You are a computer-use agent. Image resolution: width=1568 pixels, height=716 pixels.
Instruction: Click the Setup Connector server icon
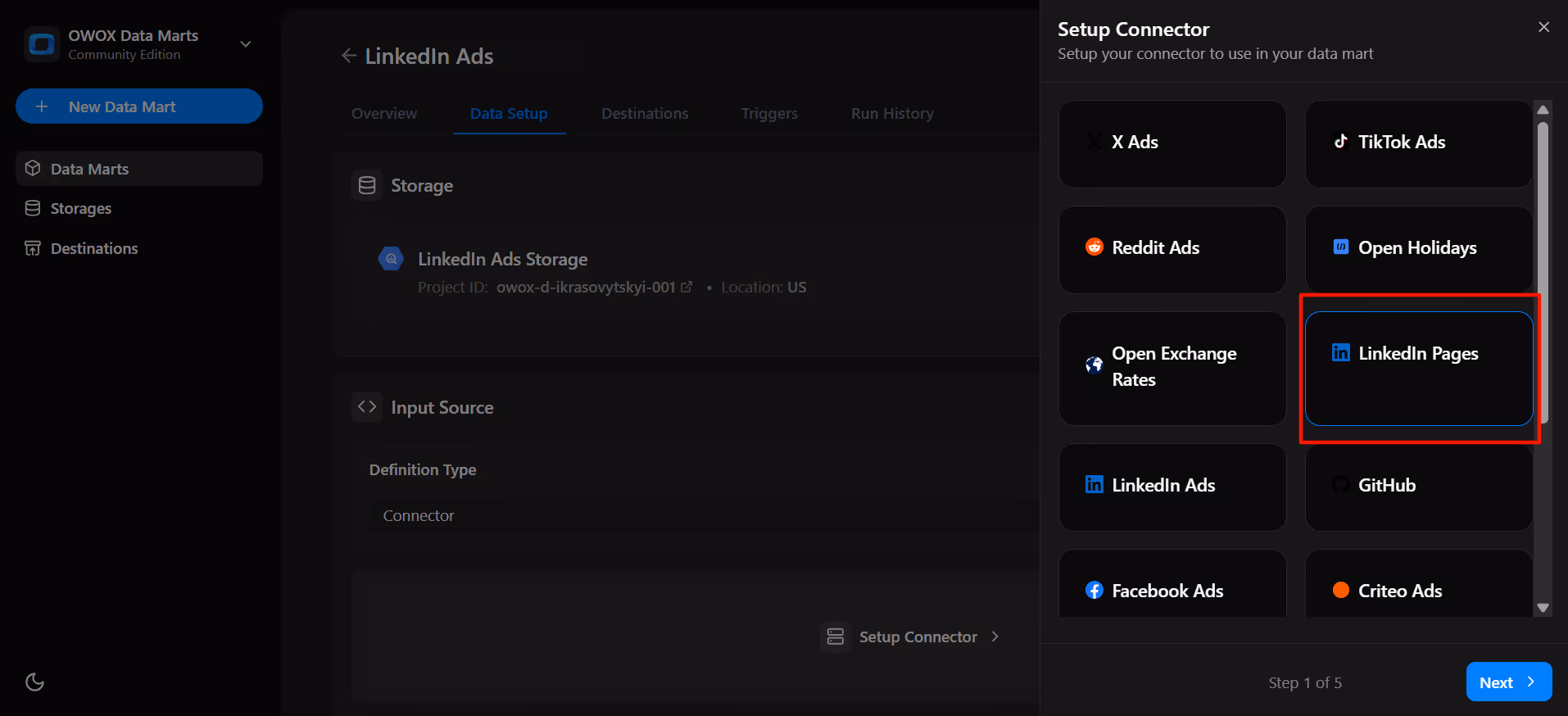[836, 637]
